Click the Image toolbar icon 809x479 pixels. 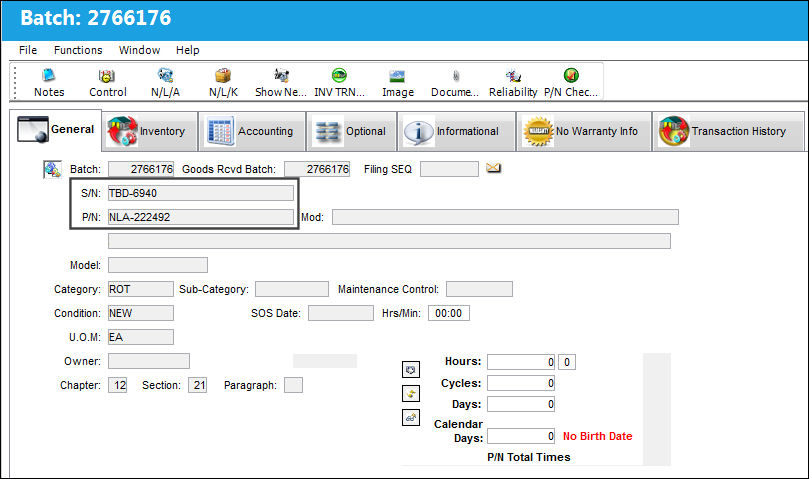[x=397, y=76]
